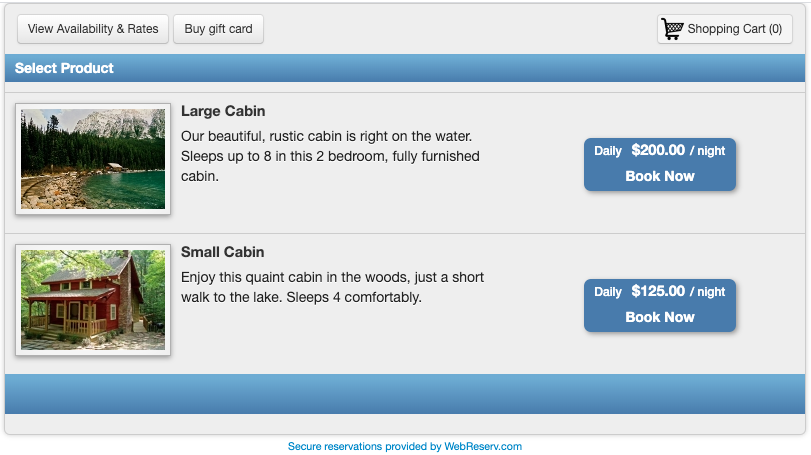811x455 pixels.
Task: Click the Large Cabin description text
Action: (x=330, y=156)
